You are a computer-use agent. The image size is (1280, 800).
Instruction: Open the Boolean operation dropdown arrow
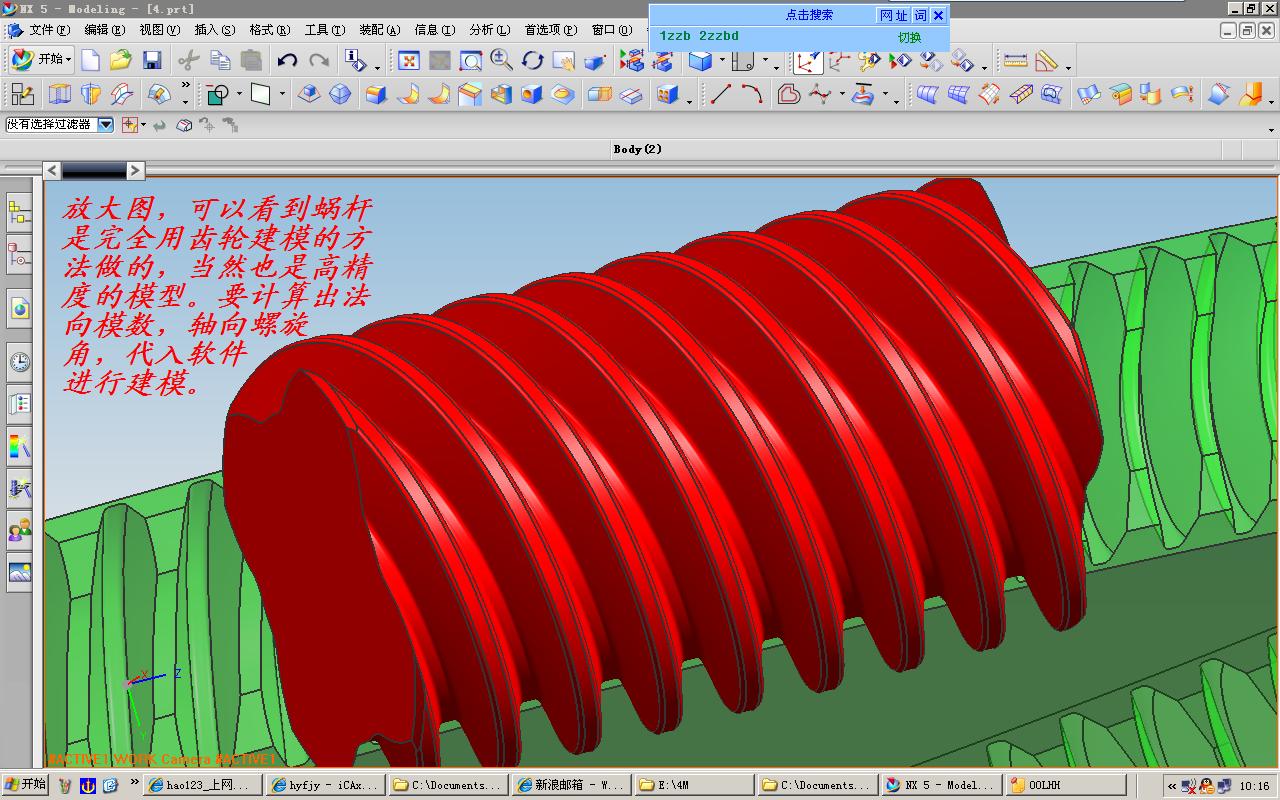pos(239,95)
